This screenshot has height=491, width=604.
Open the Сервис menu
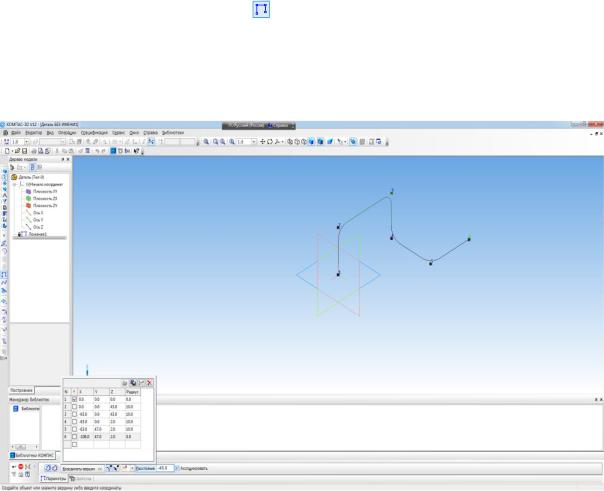point(119,132)
